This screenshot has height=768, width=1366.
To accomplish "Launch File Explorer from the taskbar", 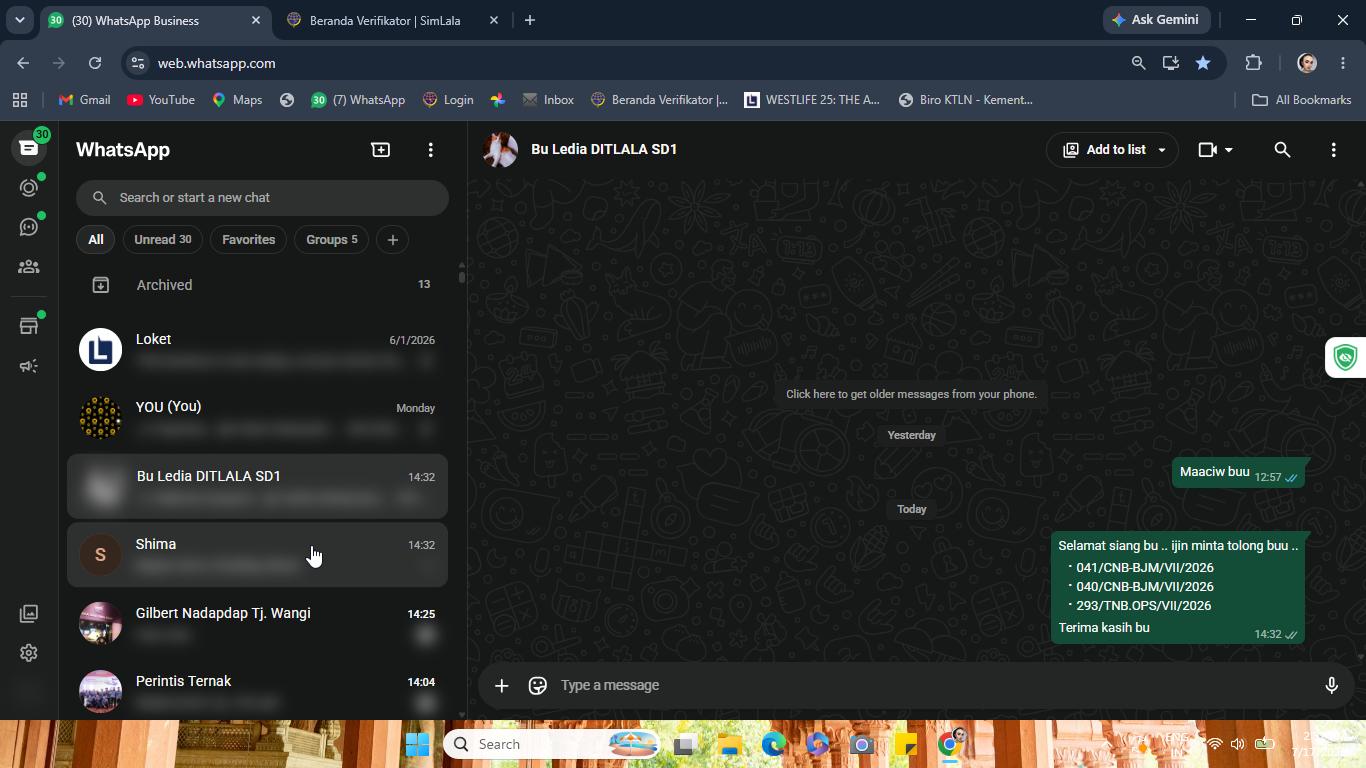I will 729,744.
